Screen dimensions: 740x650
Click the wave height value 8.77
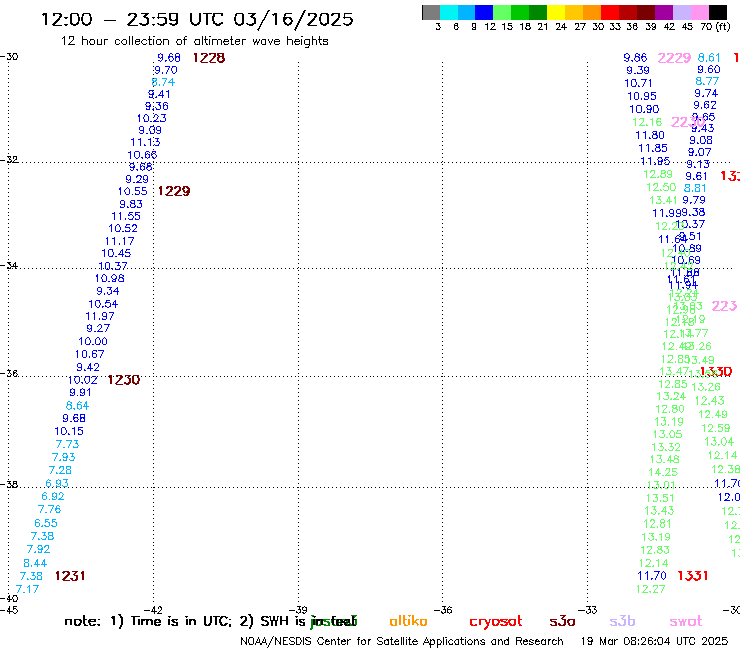click(x=707, y=81)
